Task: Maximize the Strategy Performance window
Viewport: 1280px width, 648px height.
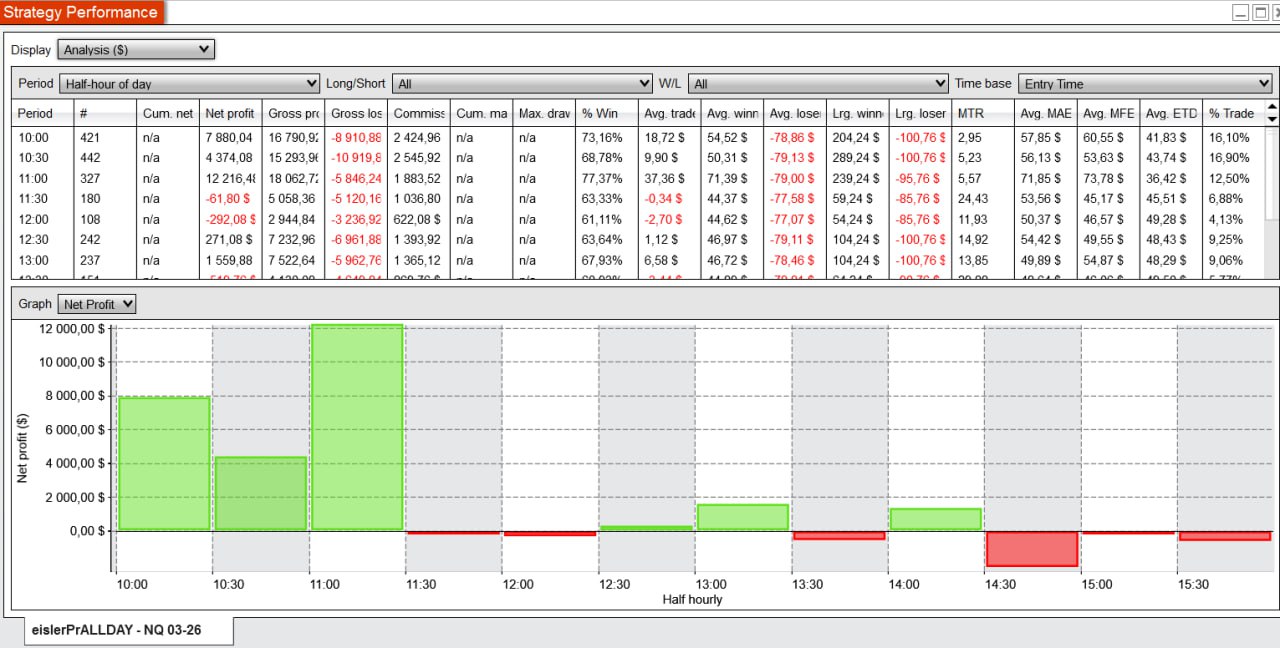Action: click(1259, 12)
